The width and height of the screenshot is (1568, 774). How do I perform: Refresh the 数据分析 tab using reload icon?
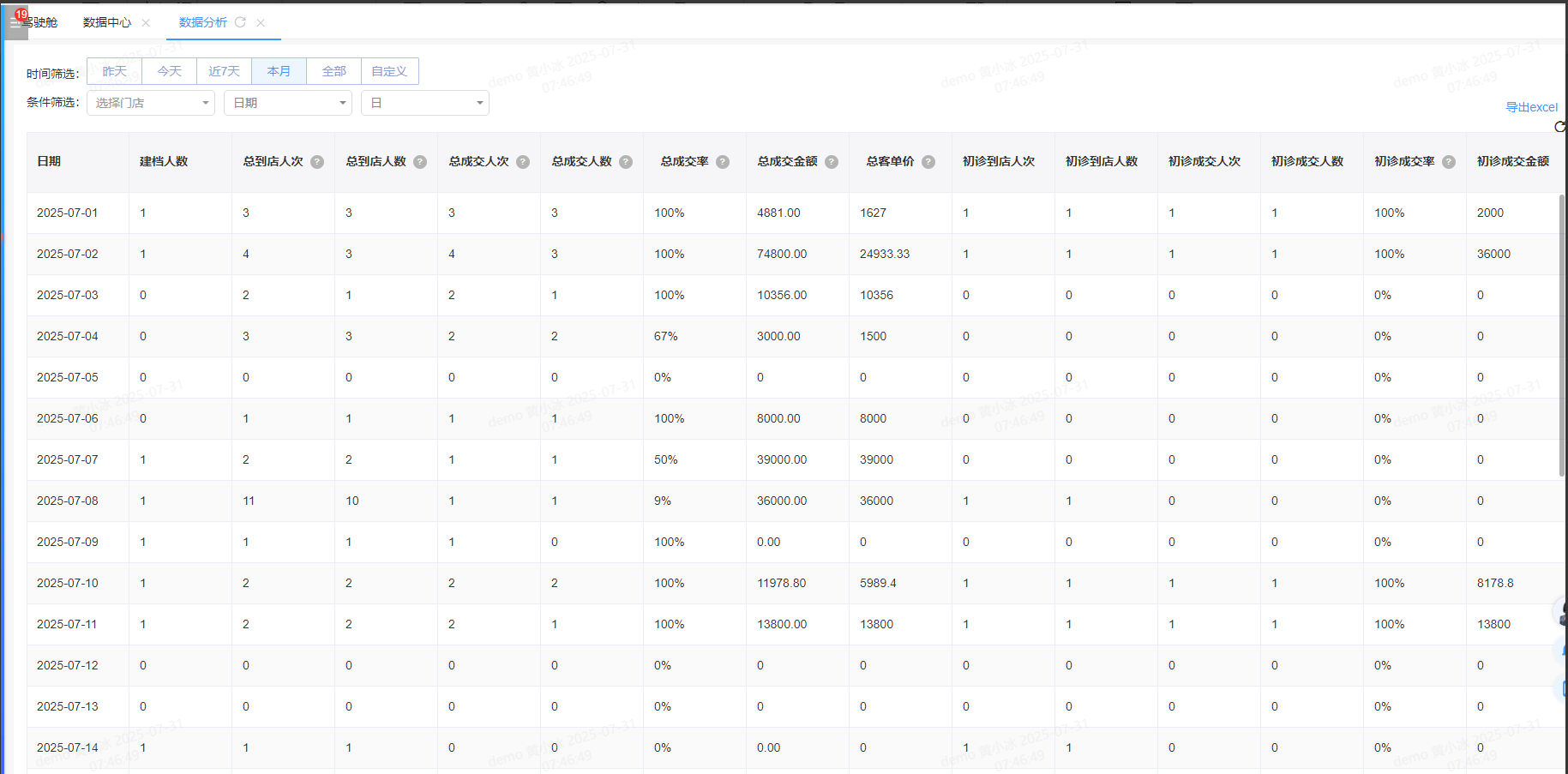pos(241,22)
